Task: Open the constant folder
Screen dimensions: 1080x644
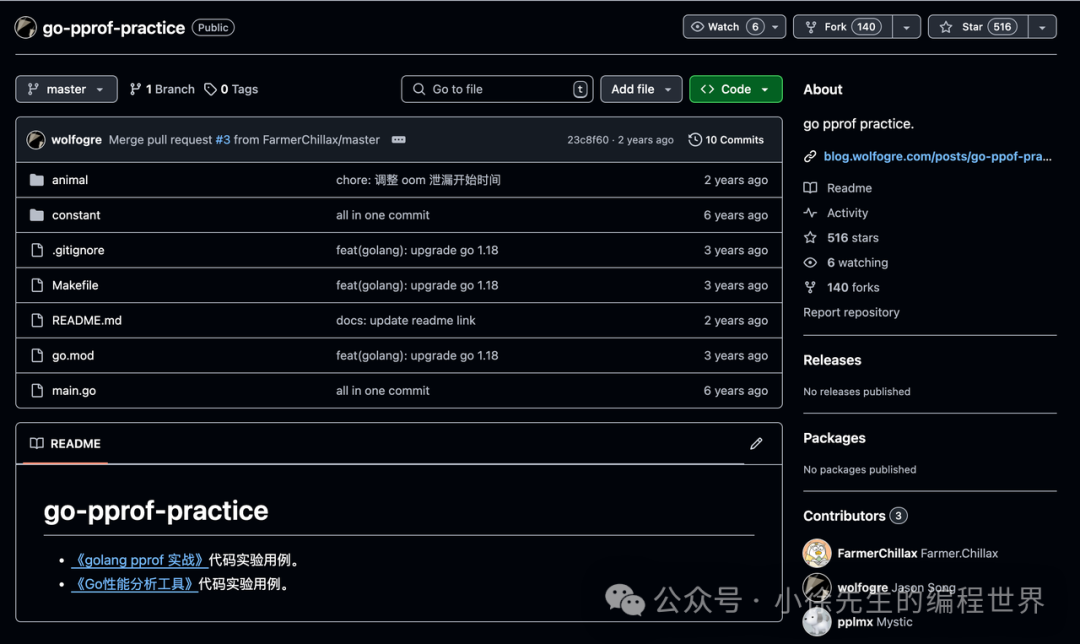Action: tap(76, 215)
